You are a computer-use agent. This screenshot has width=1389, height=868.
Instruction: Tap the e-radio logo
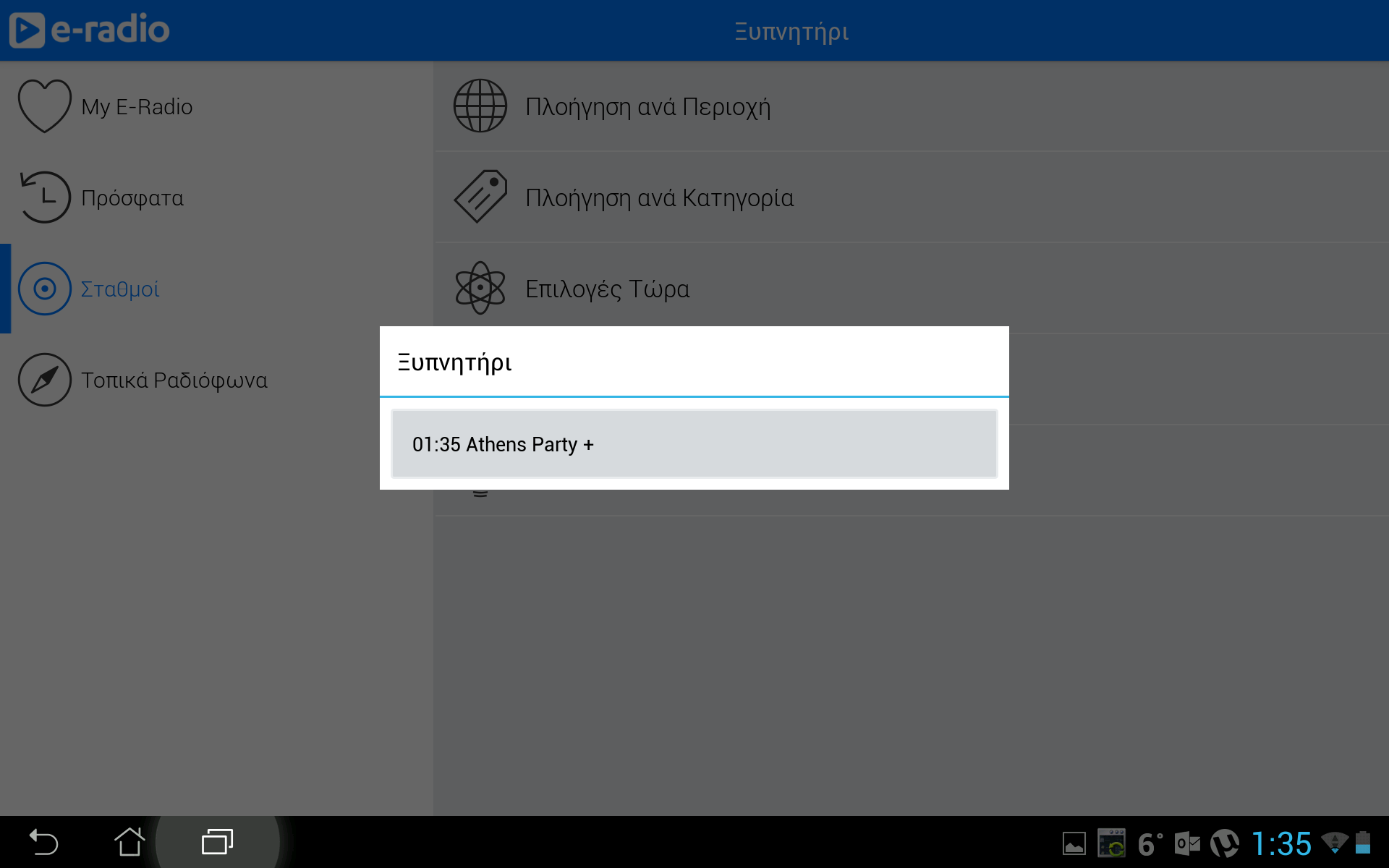click(89, 30)
